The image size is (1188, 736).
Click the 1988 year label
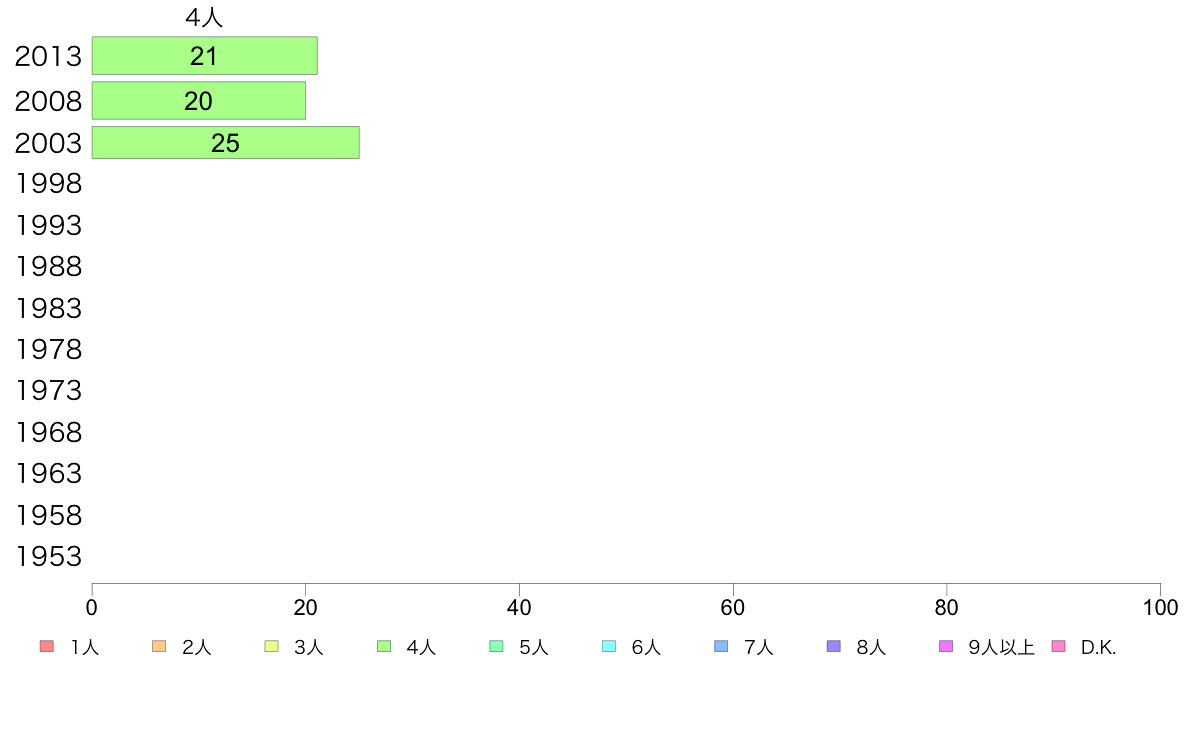48,267
